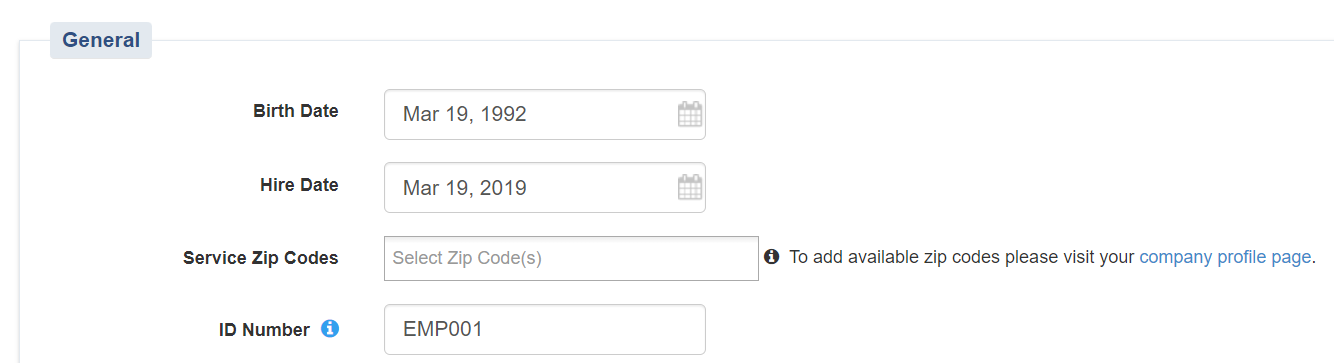Click the Birth Date label
Image resolution: width=1334 pixels, height=363 pixels.
click(x=296, y=111)
